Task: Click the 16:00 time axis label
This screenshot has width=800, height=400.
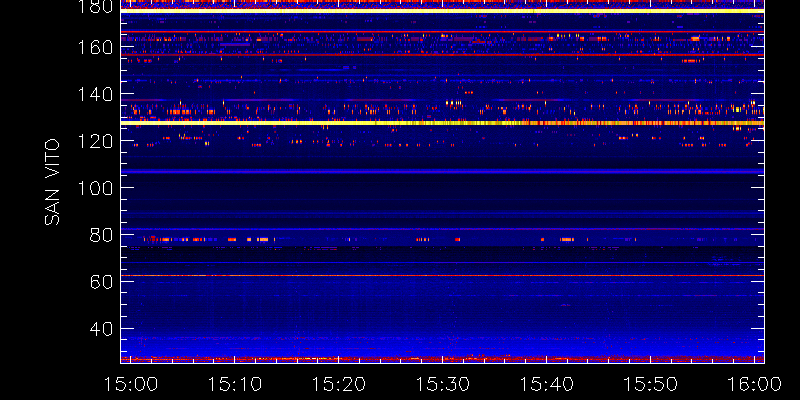Action: (755, 384)
